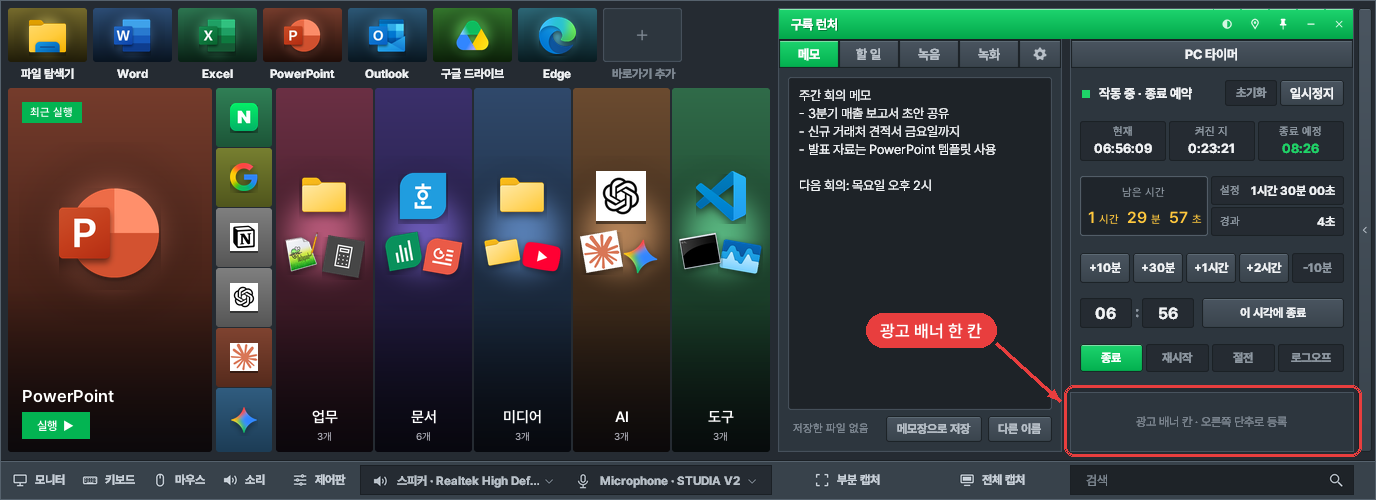The height and width of the screenshot is (500, 1376).
Task: Click the 남은 시간 countdown box
Action: coord(1144,208)
